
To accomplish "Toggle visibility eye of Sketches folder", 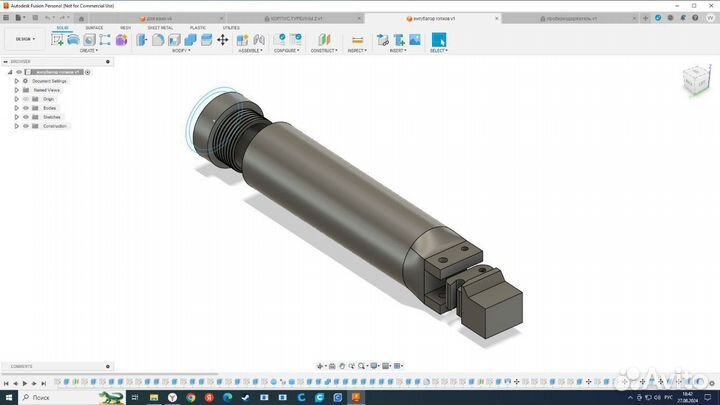I will click(25, 117).
